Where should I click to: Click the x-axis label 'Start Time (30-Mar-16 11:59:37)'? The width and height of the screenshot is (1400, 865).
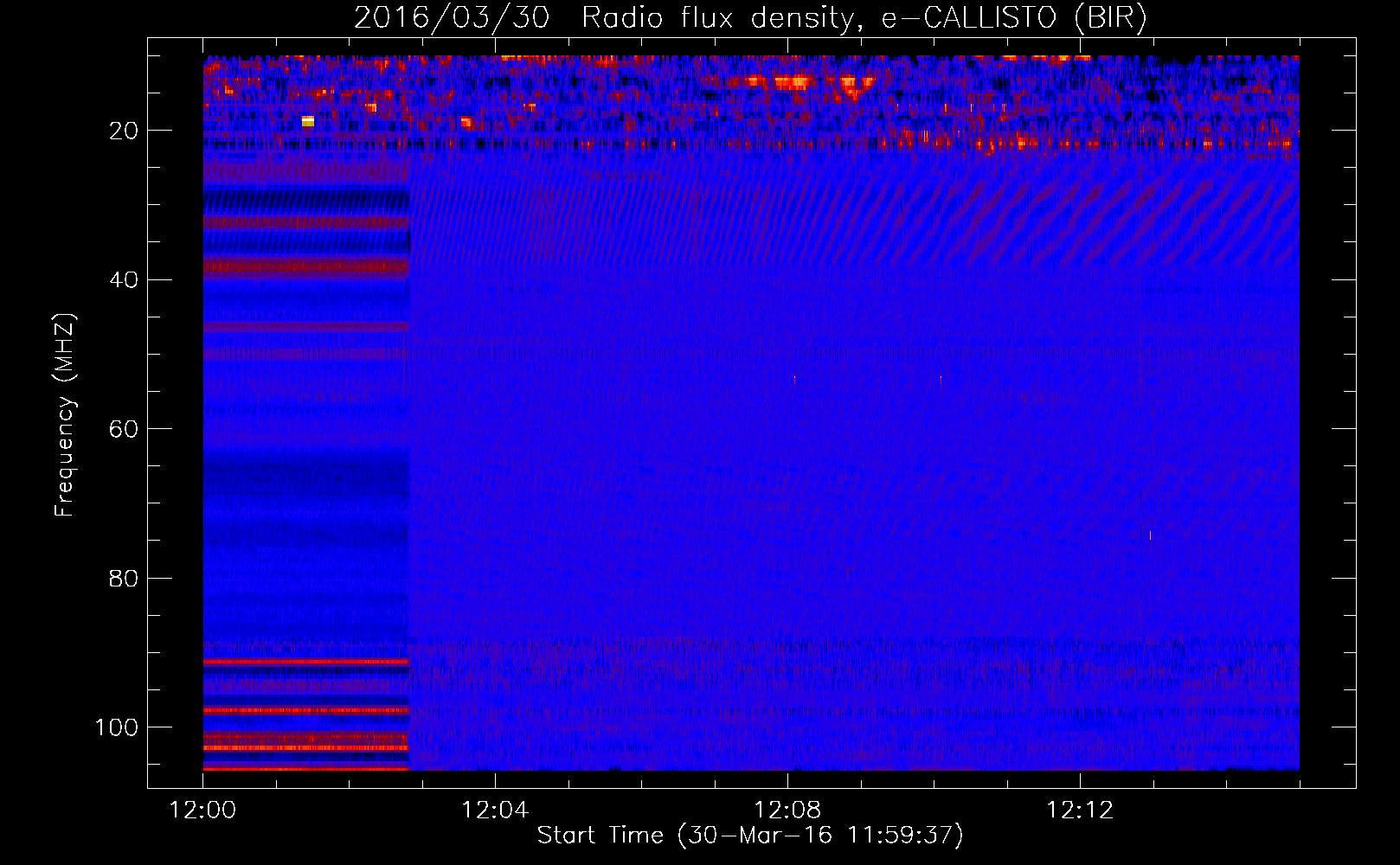pyautogui.click(x=750, y=836)
